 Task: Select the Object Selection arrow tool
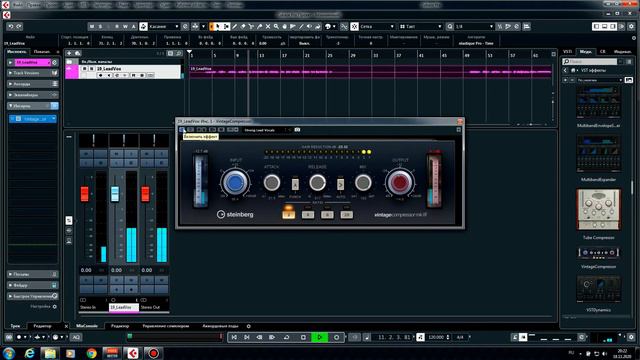click(x=218, y=27)
